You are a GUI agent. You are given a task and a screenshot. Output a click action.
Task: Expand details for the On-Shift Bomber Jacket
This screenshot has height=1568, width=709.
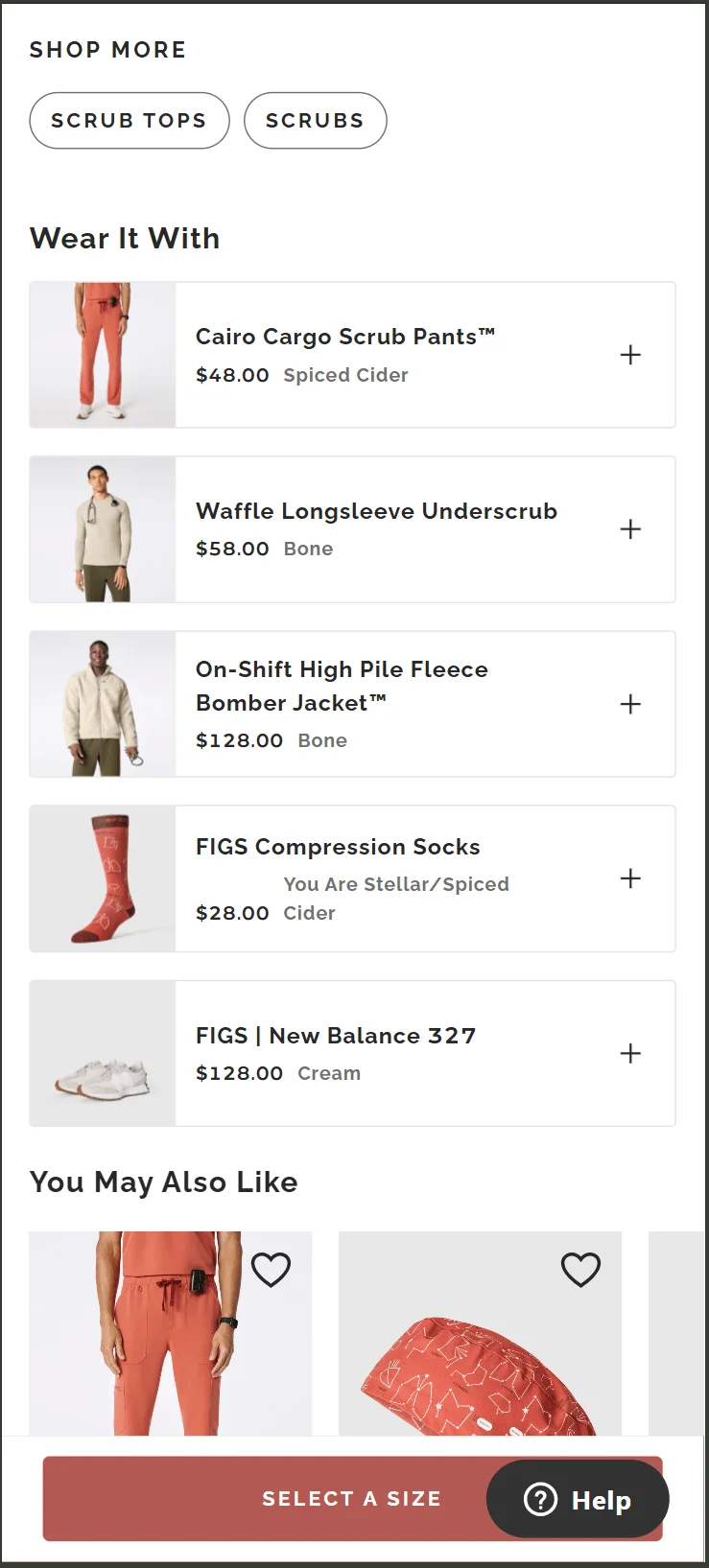(630, 704)
